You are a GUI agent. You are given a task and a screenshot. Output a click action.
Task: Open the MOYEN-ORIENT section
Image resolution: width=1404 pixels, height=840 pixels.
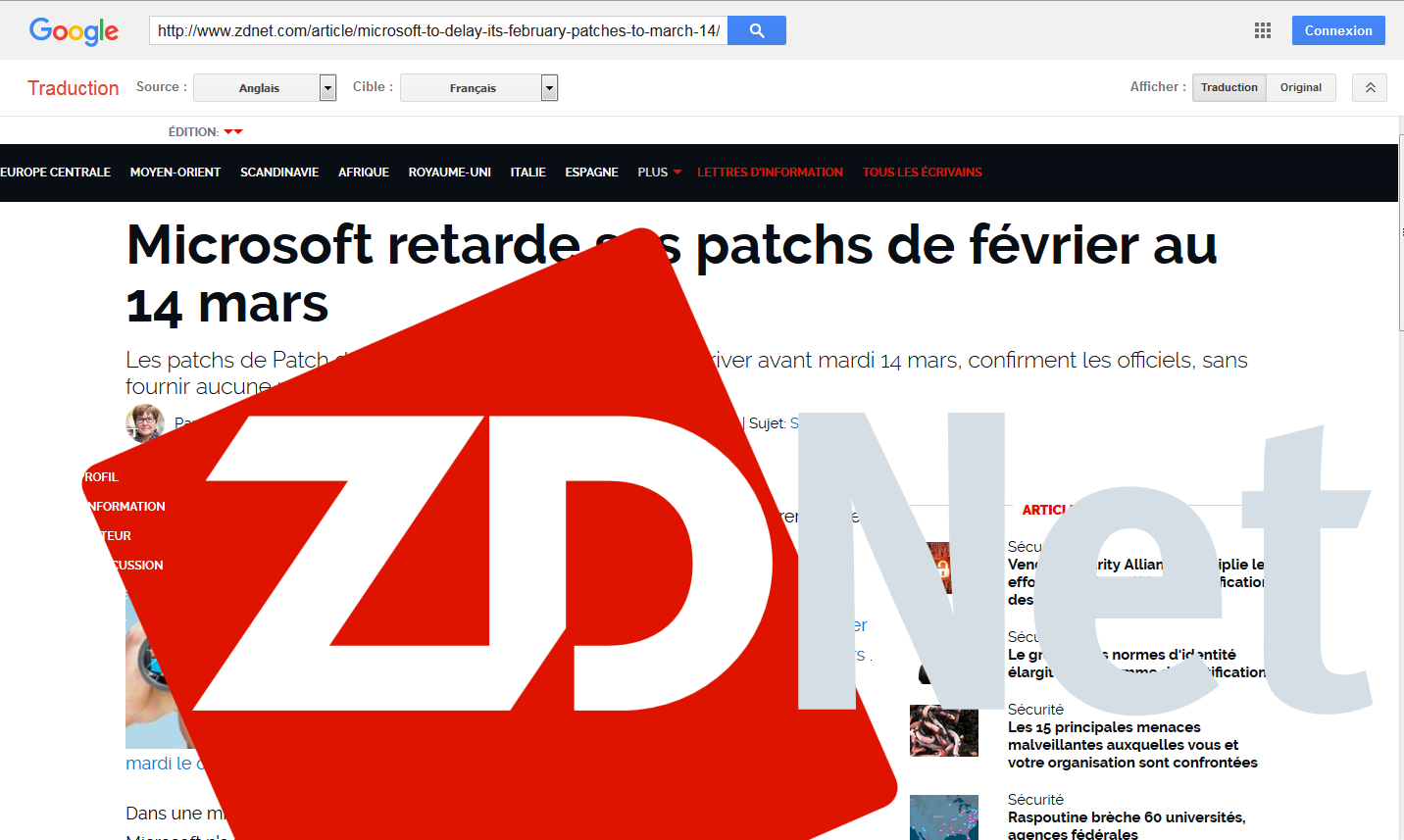pyautogui.click(x=175, y=173)
